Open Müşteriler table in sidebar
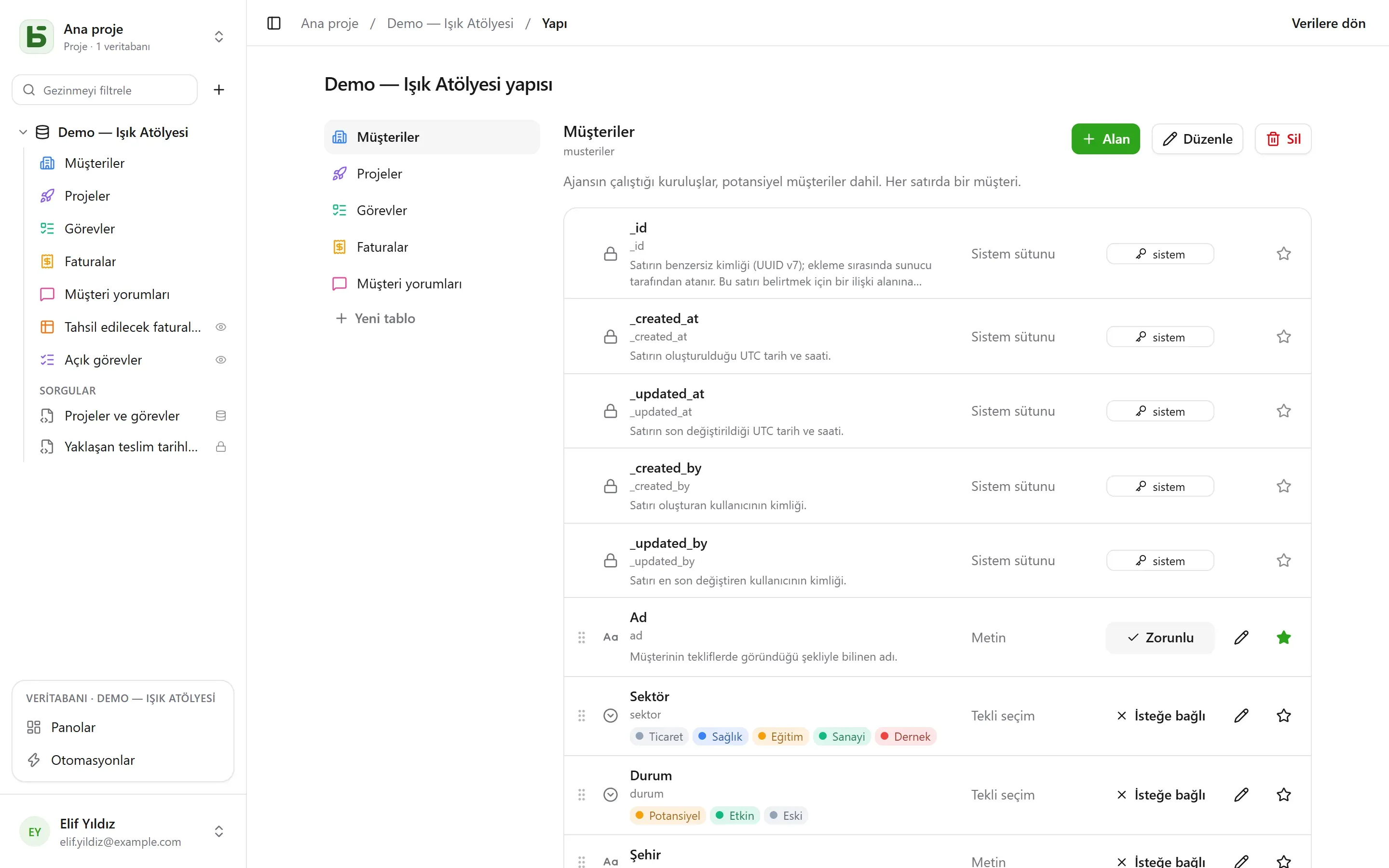 (x=133, y=163)
